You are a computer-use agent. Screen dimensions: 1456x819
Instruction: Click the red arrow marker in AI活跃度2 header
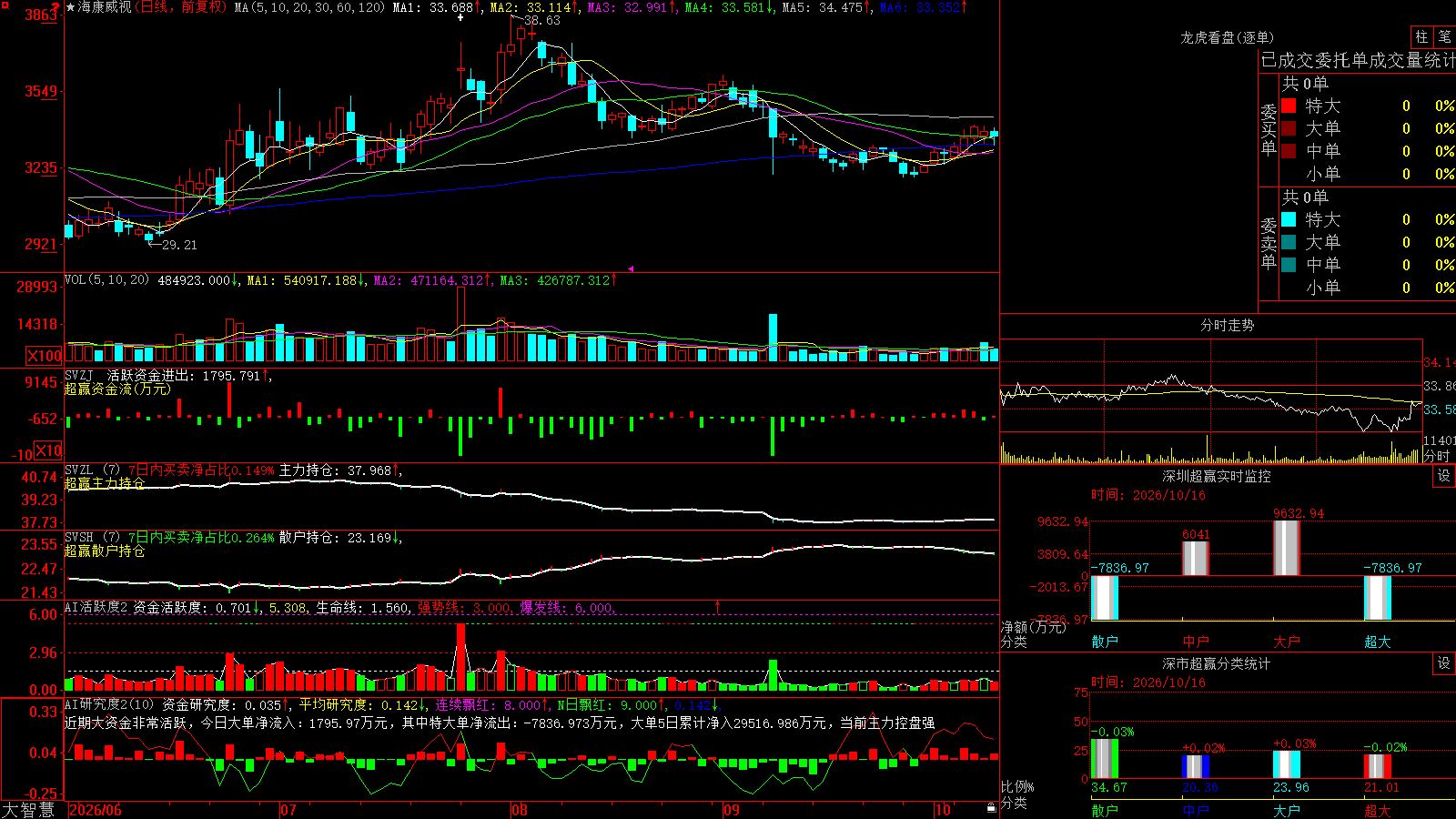pos(717,606)
